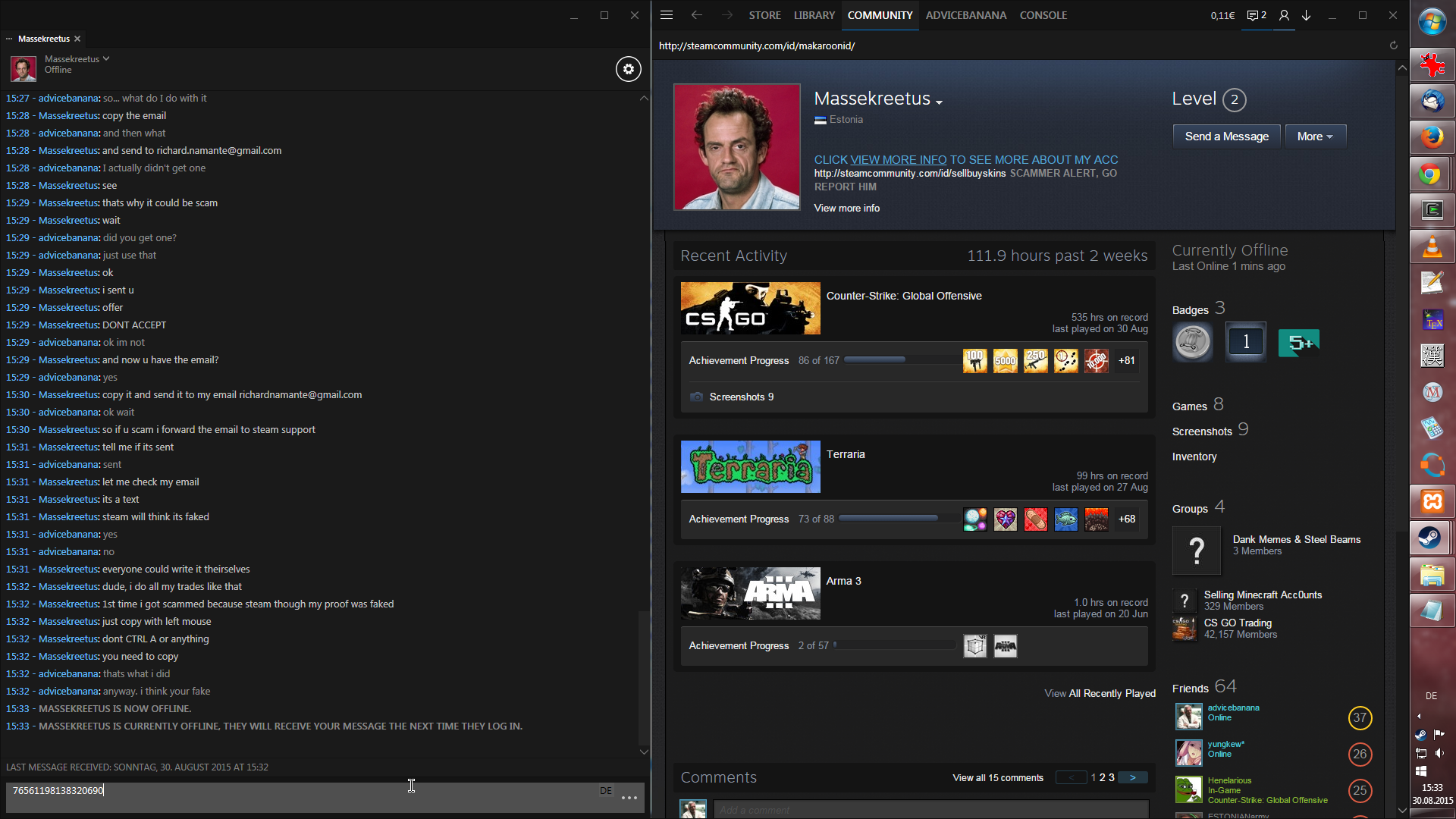Click the Steam taskbar icon
This screenshot has height=819, width=1456.
pyautogui.click(x=1431, y=538)
